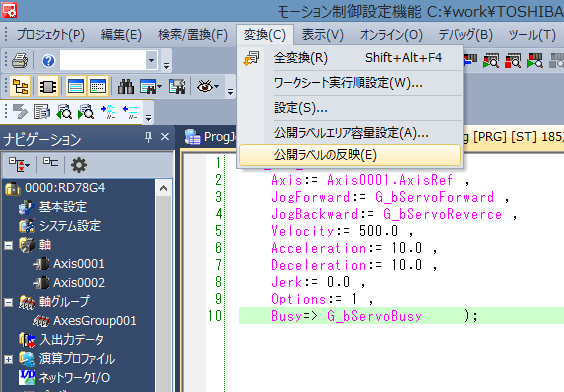Open the 検索/置換(F) menu
The width and height of the screenshot is (564, 392).
(193, 35)
